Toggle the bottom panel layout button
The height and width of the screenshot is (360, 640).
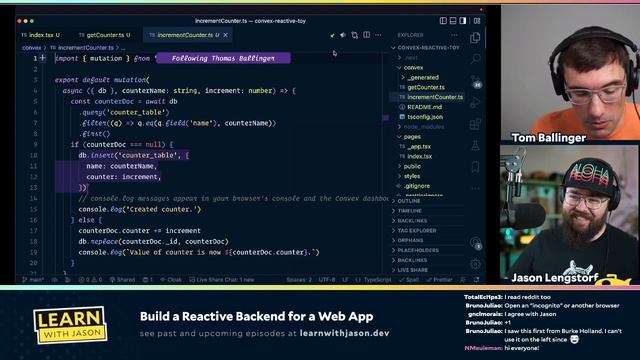[453, 20]
